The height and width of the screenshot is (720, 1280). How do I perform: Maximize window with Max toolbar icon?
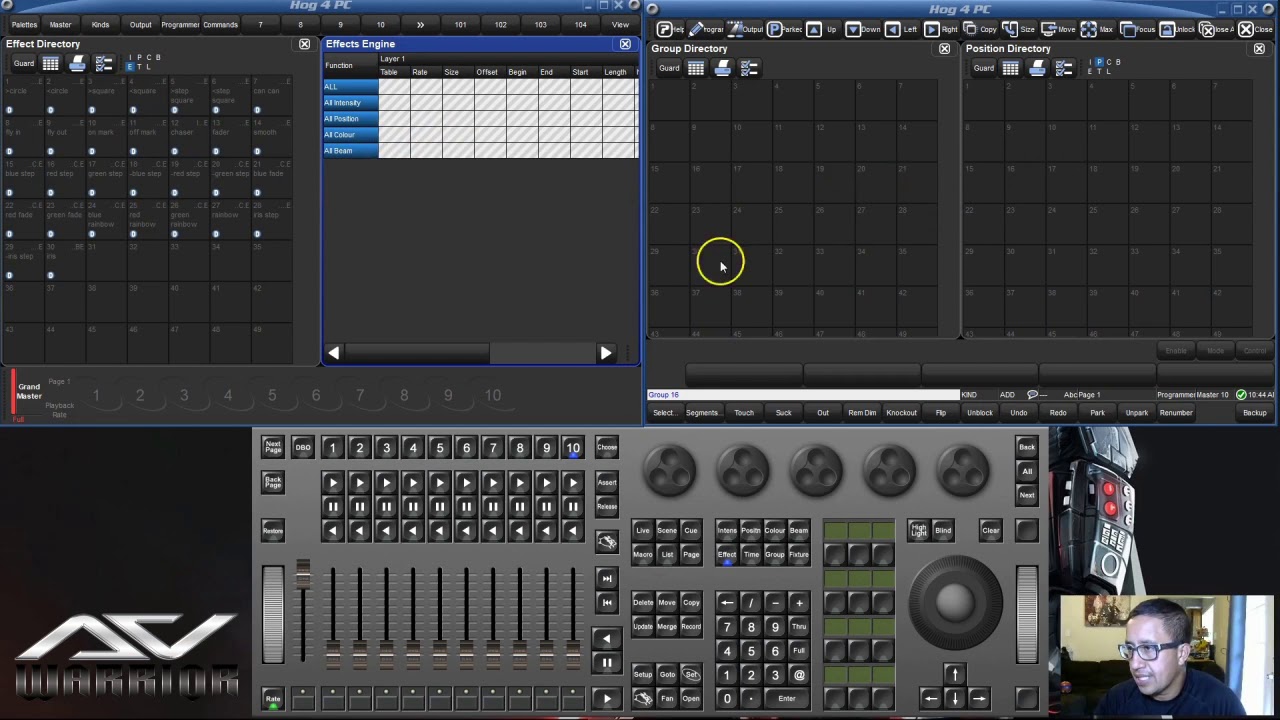click(1097, 29)
